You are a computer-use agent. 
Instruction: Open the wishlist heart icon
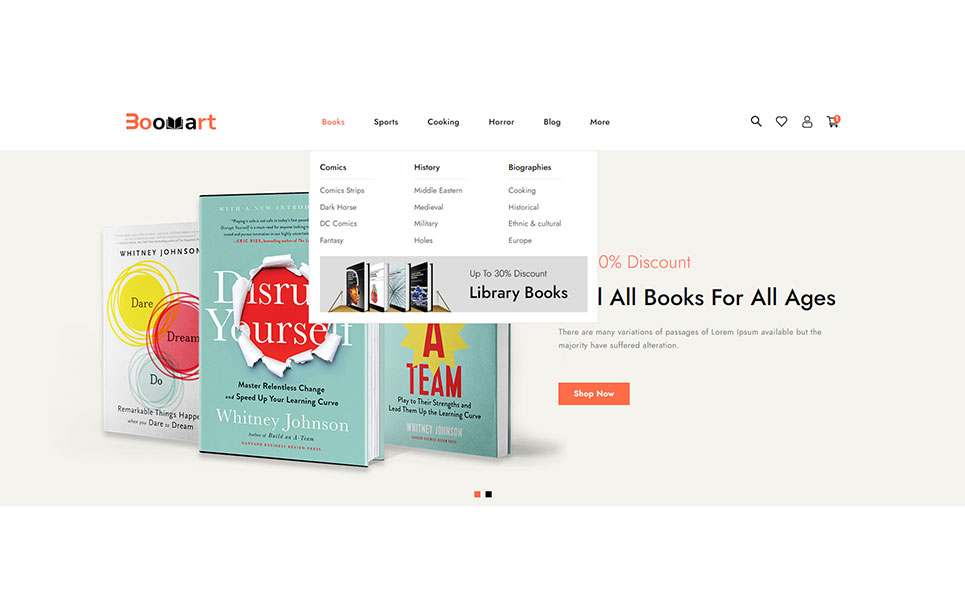click(781, 122)
